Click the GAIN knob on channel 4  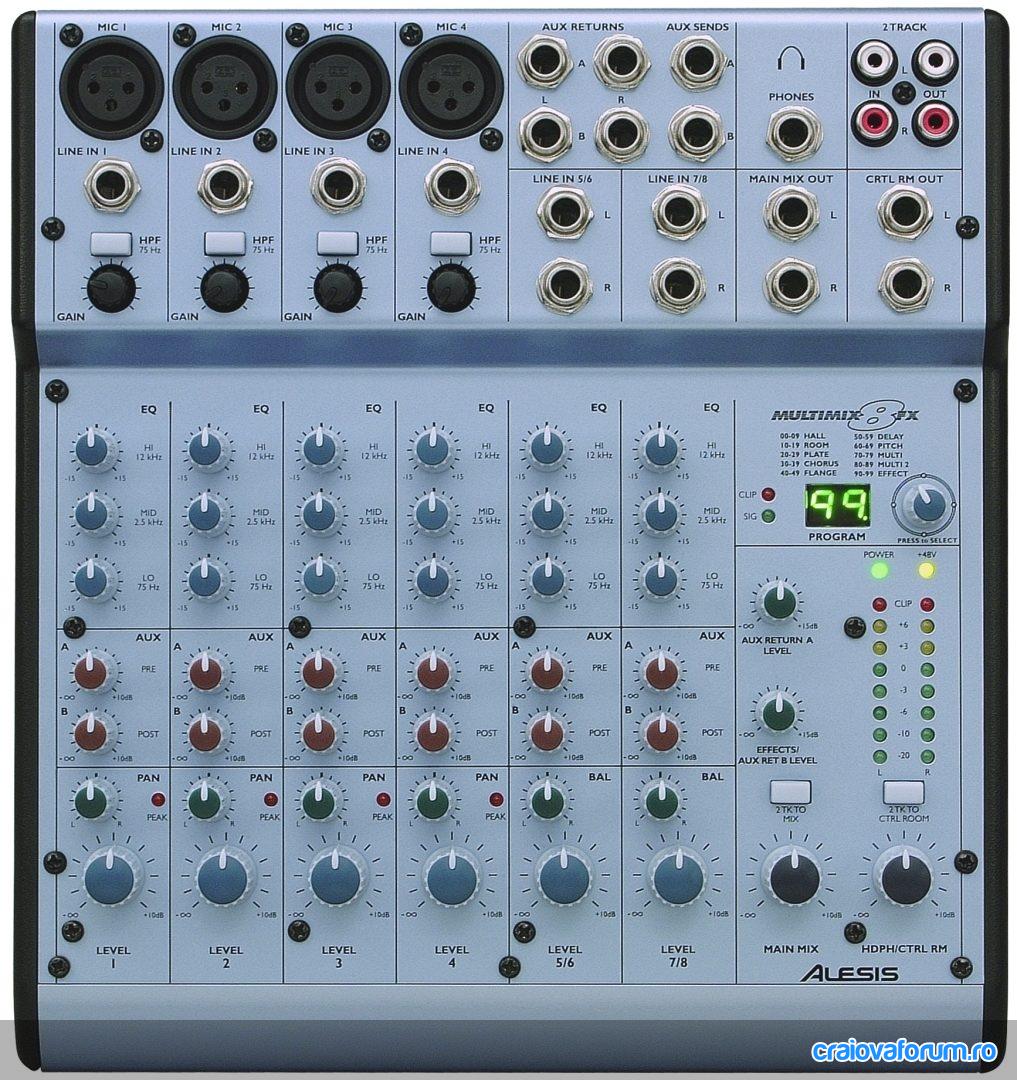(451, 288)
